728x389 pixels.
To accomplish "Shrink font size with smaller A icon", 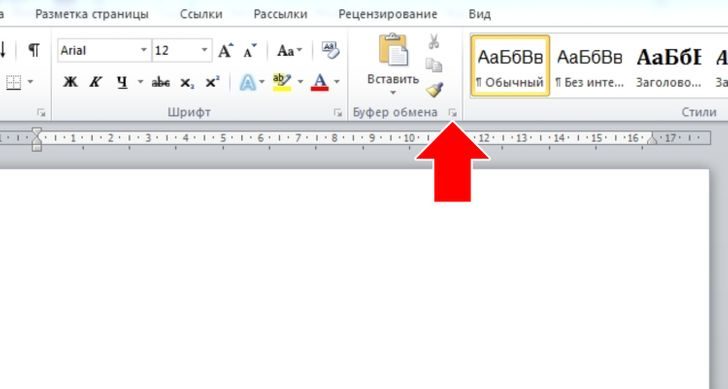I will (250, 51).
